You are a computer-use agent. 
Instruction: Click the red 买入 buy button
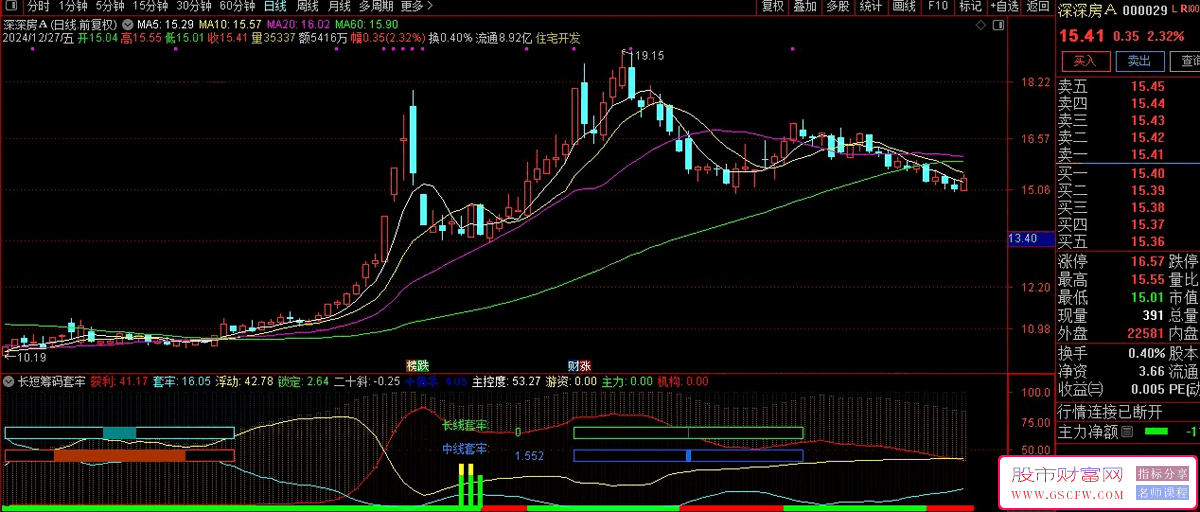coord(1085,60)
